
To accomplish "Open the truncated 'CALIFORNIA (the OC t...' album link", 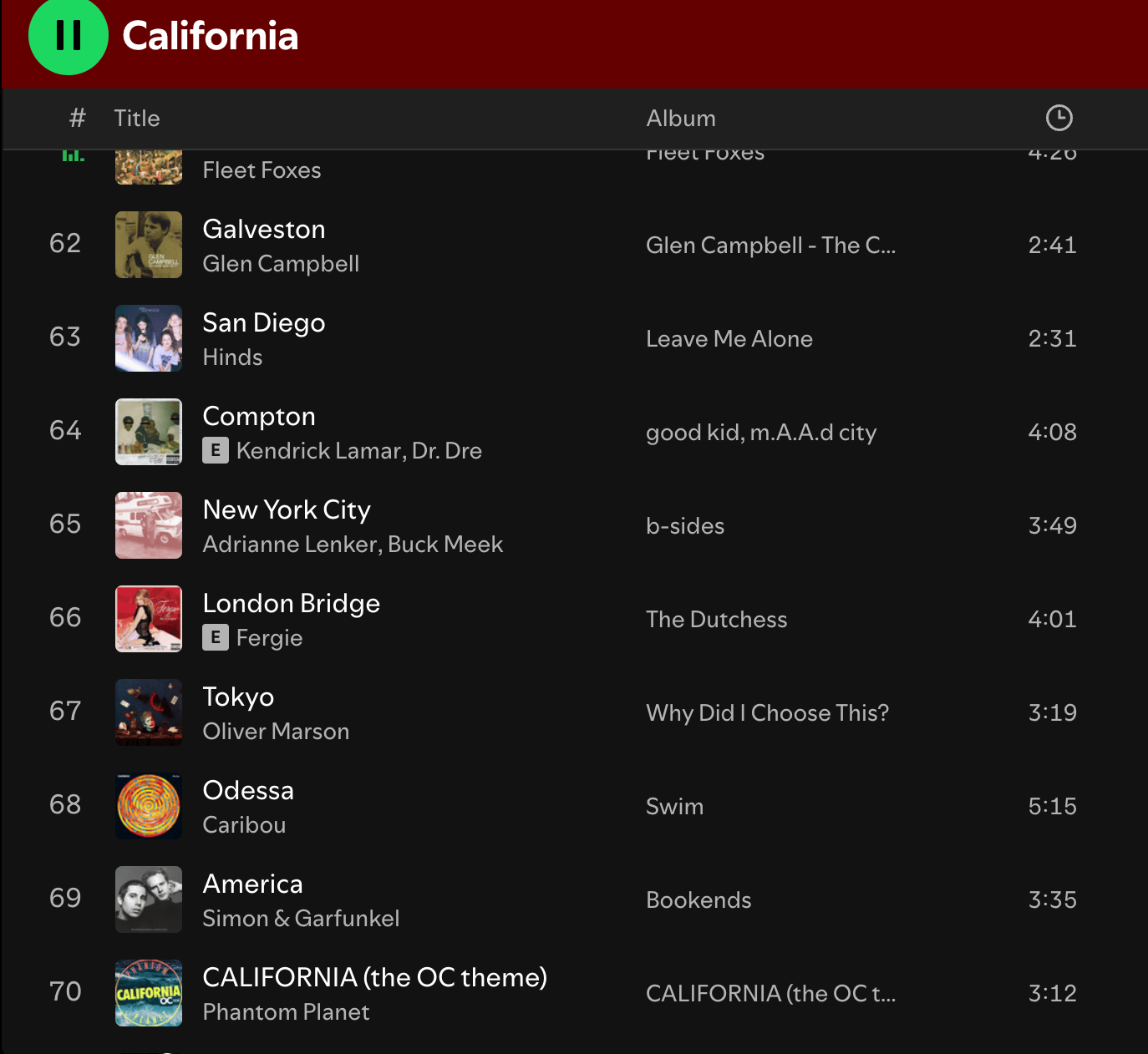I will [771, 994].
